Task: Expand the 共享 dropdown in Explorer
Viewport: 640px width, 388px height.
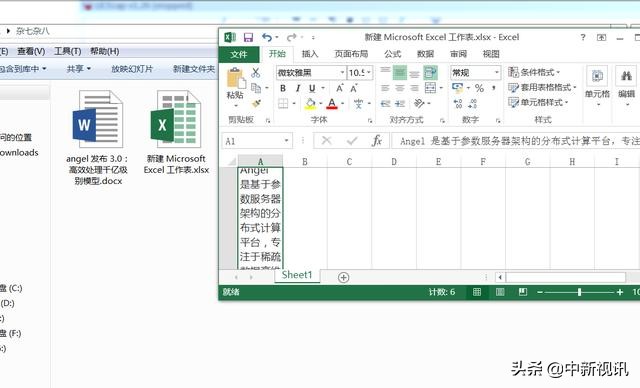Action: click(x=79, y=69)
